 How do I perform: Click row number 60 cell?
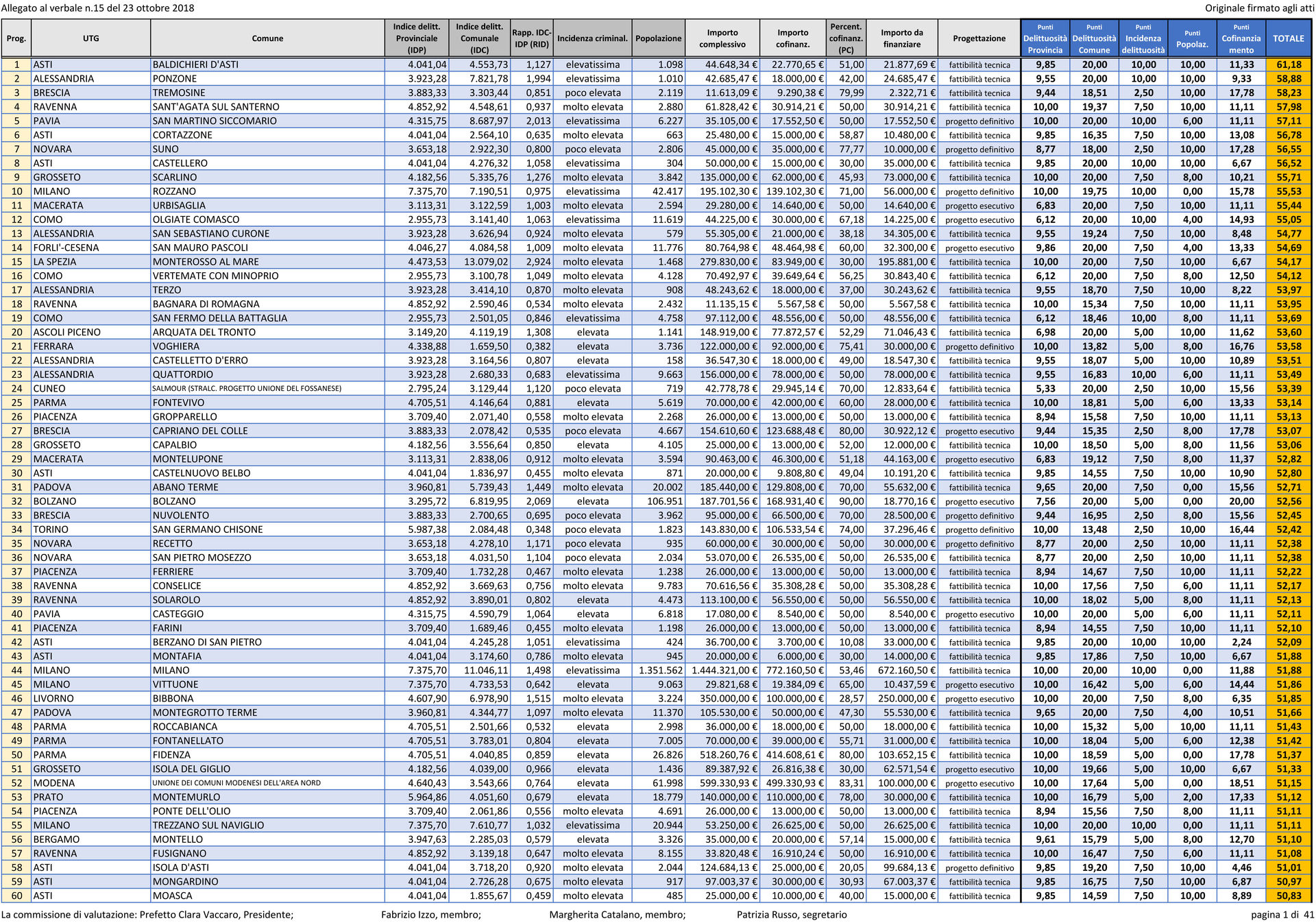[x=16, y=896]
